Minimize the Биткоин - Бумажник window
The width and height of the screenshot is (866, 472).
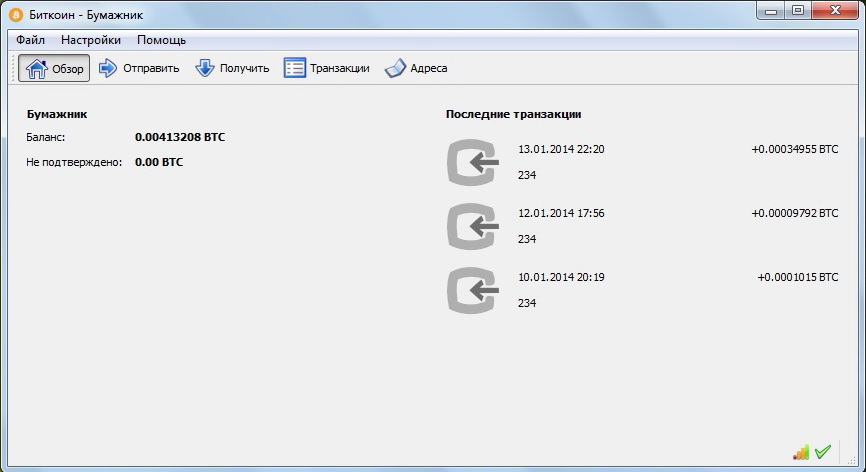(x=771, y=10)
